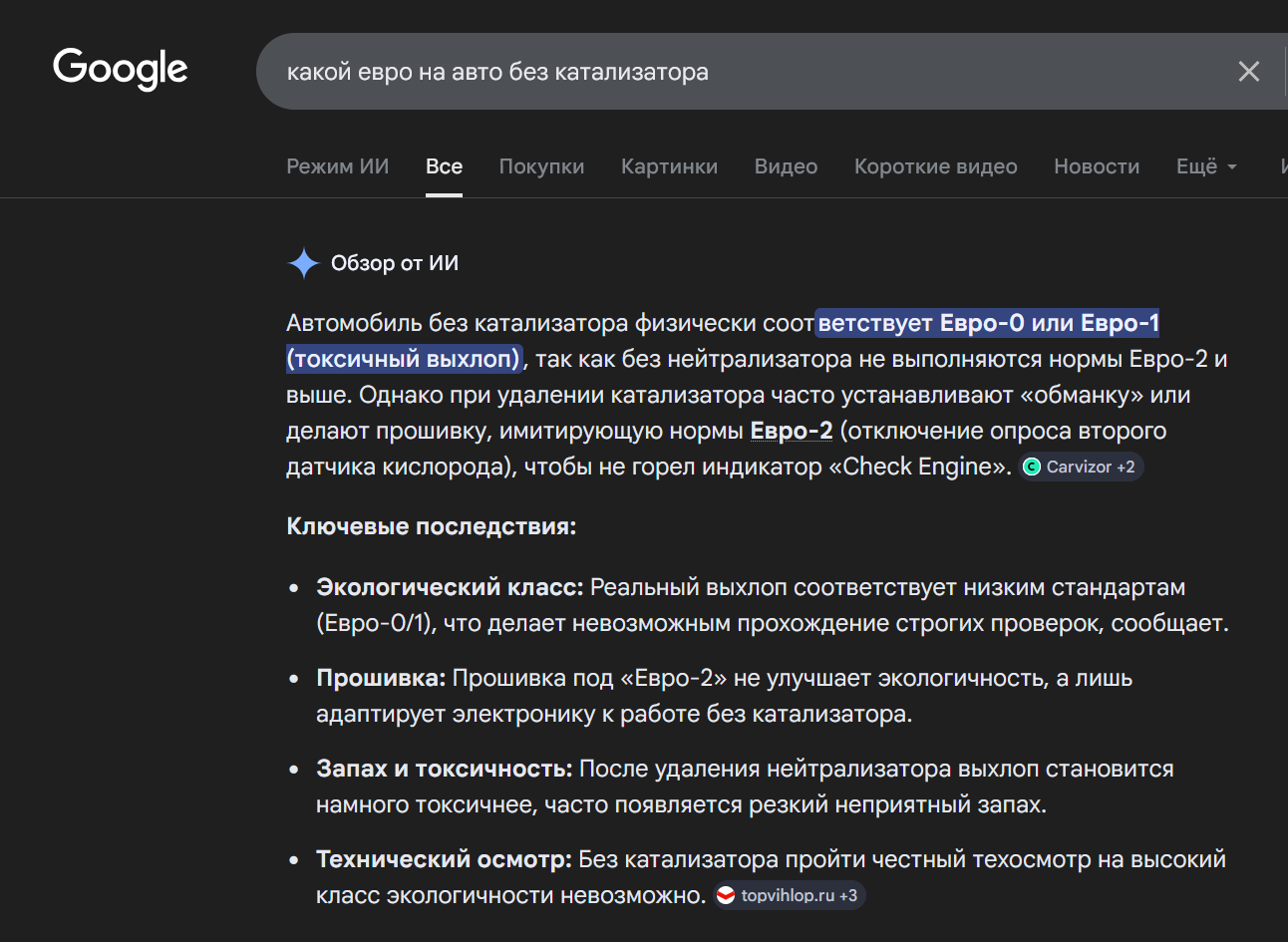Clear the search query with X
1288x942 pixels.
click(1248, 72)
